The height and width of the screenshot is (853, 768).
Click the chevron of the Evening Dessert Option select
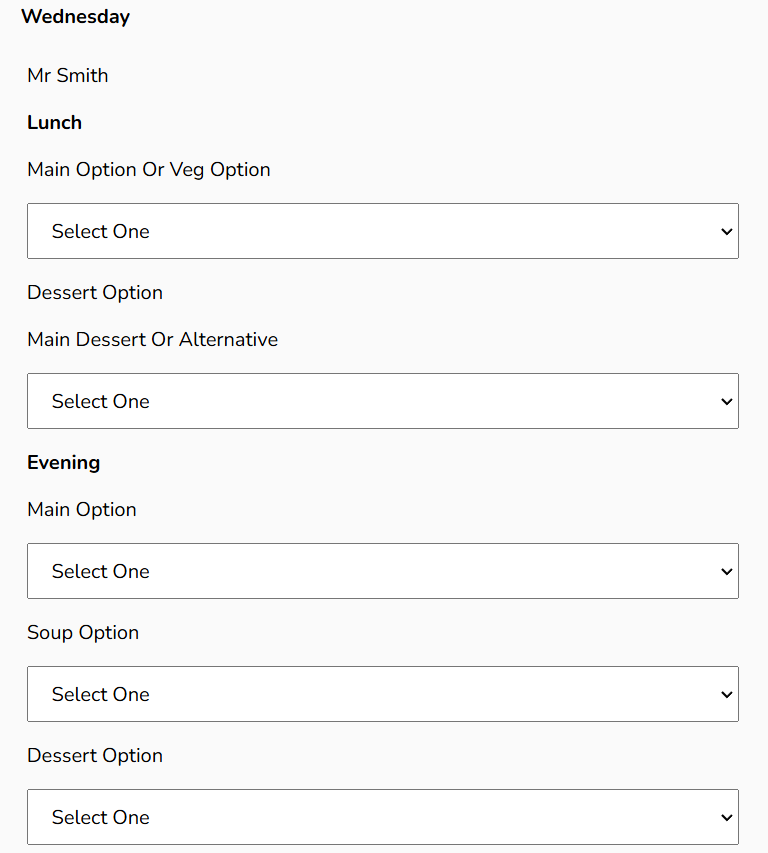click(726, 818)
